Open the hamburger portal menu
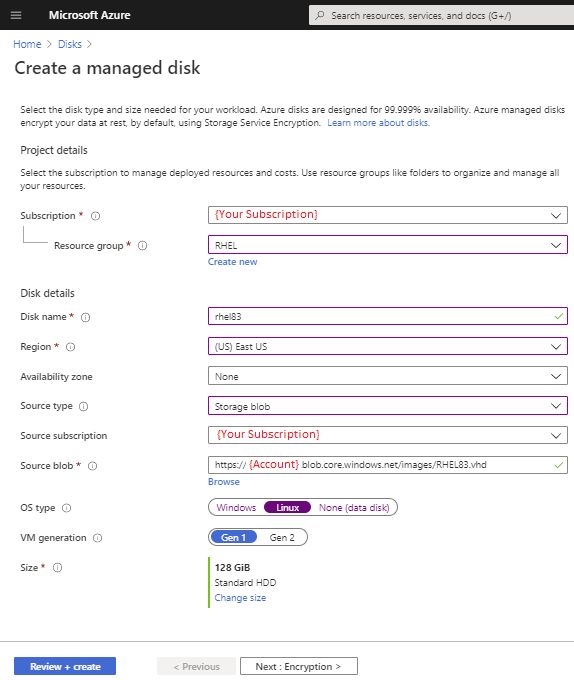This screenshot has height=680, width=574. (x=16, y=15)
